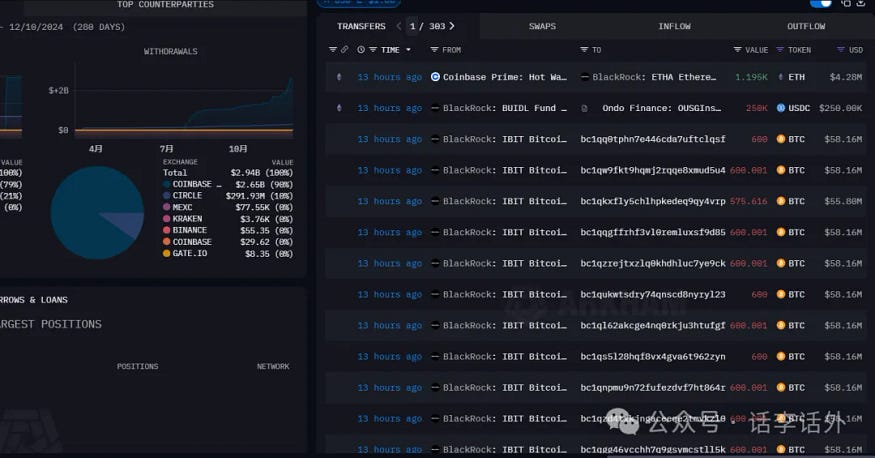This screenshot has width=875, height=458.
Task: Click '13 hours ago' on the Ondo Finance row
Action: [x=390, y=108]
